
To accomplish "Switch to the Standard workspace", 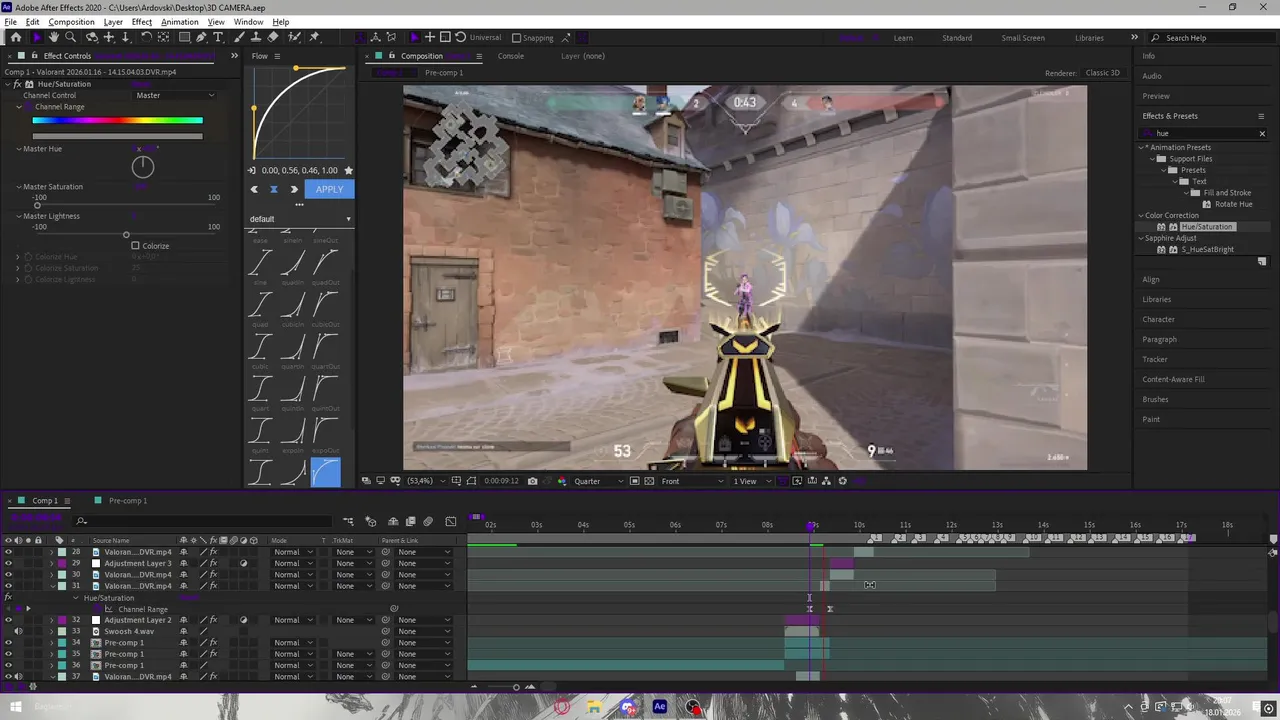I will tap(957, 38).
